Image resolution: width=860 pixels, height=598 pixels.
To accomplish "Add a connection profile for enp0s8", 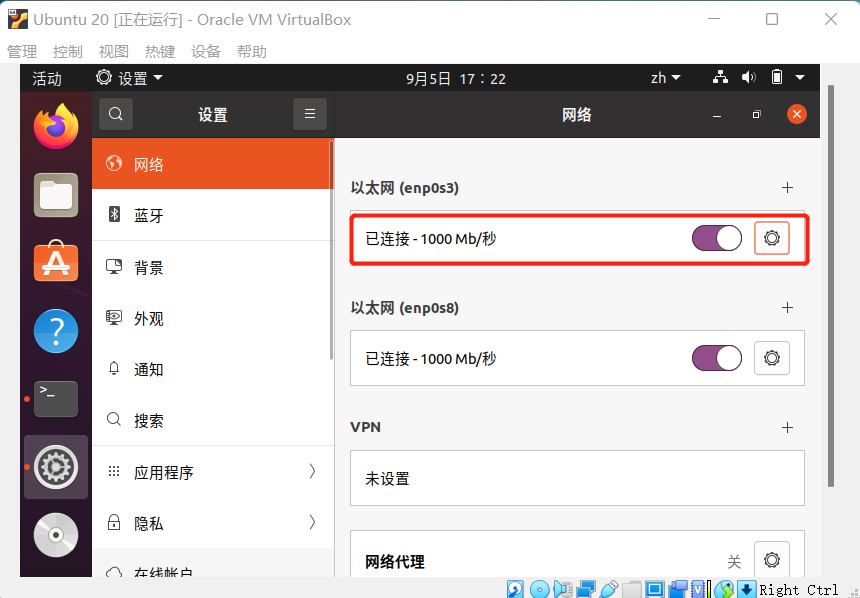I will [x=787, y=307].
